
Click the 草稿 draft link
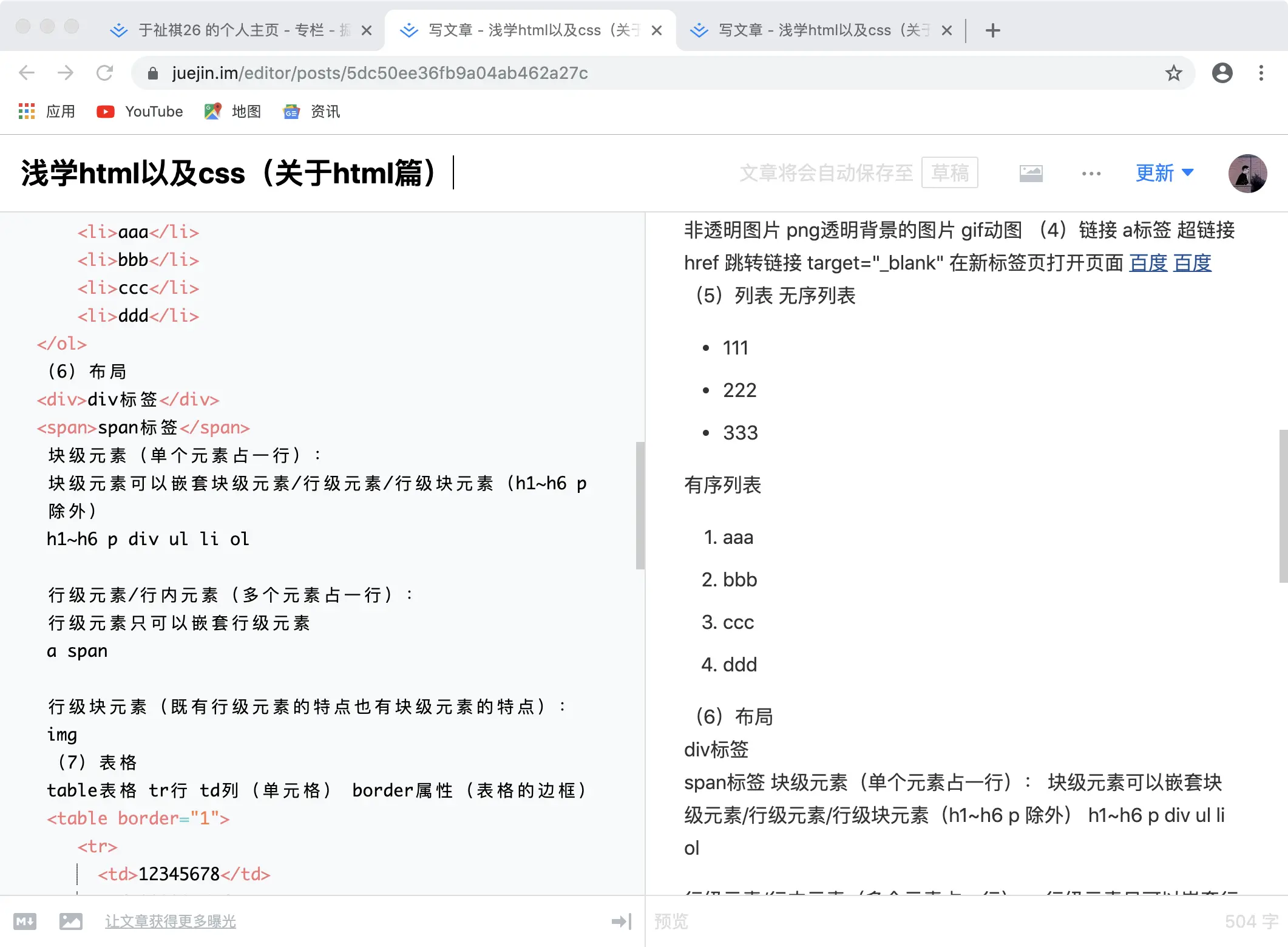[949, 173]
